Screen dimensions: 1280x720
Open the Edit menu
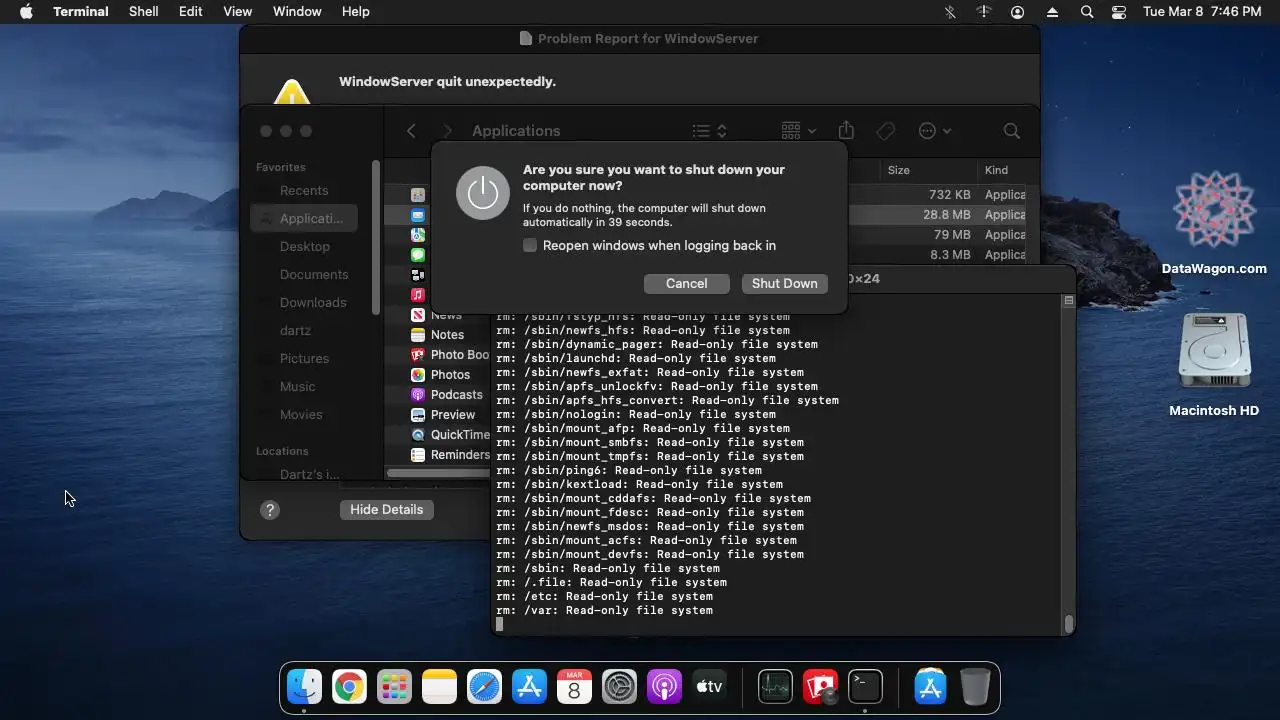[191, 12]
